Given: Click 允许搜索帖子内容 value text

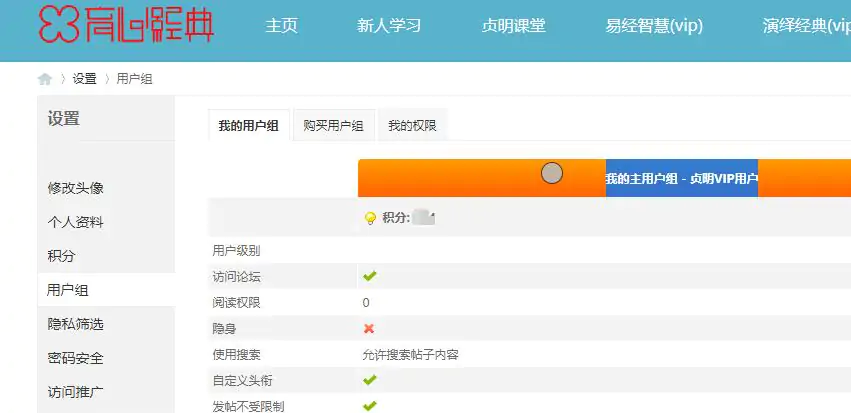Looking at the screenshot, I should pos(410,355).
